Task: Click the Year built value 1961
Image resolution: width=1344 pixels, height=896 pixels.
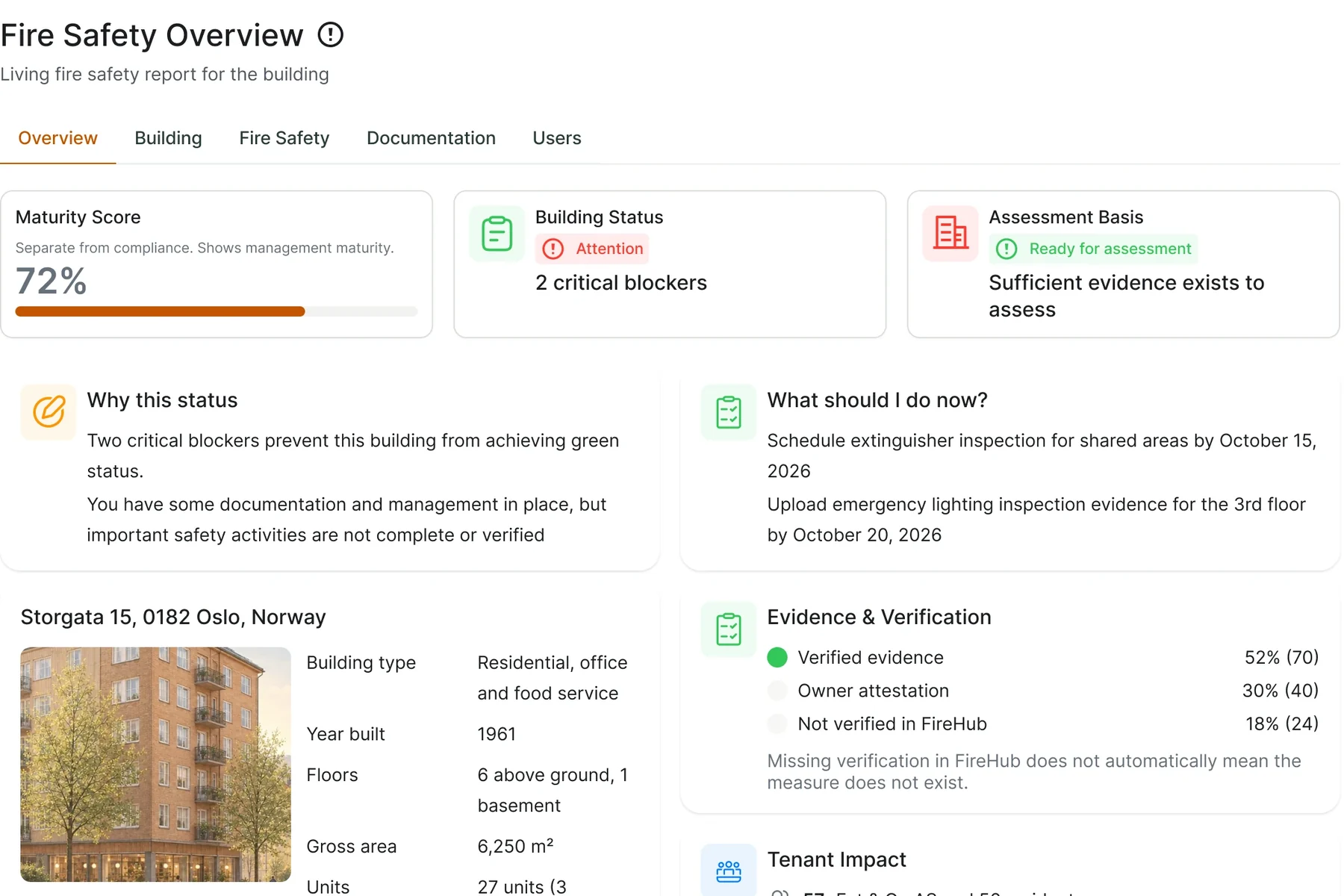Action: [x=497, y=734]
